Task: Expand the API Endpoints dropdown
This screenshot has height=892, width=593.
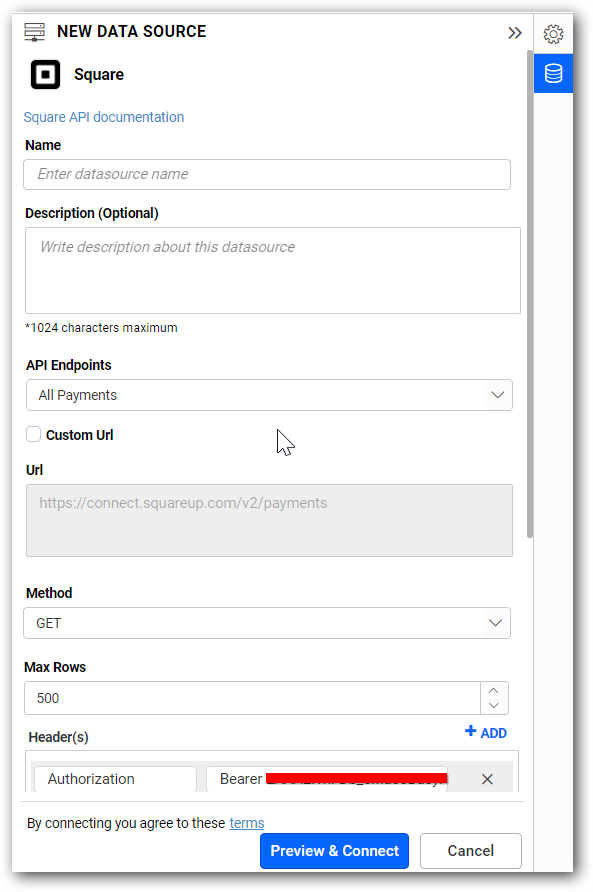Action: pos(269,395)
